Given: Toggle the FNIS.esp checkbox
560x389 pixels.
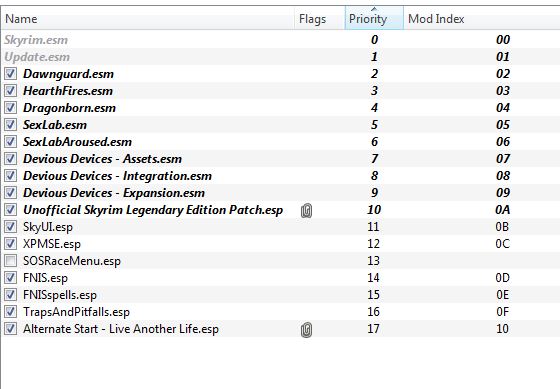Looking at the screenshot, I should point(10,278).
